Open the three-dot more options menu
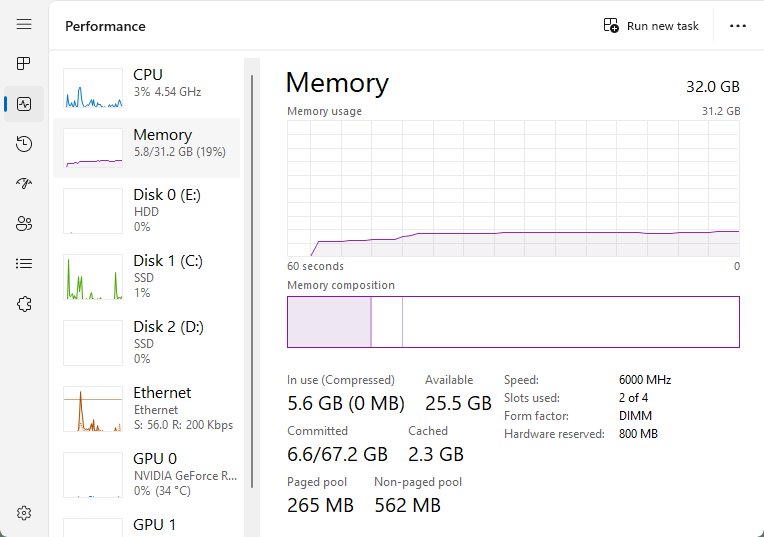 (x=738, y=26)
